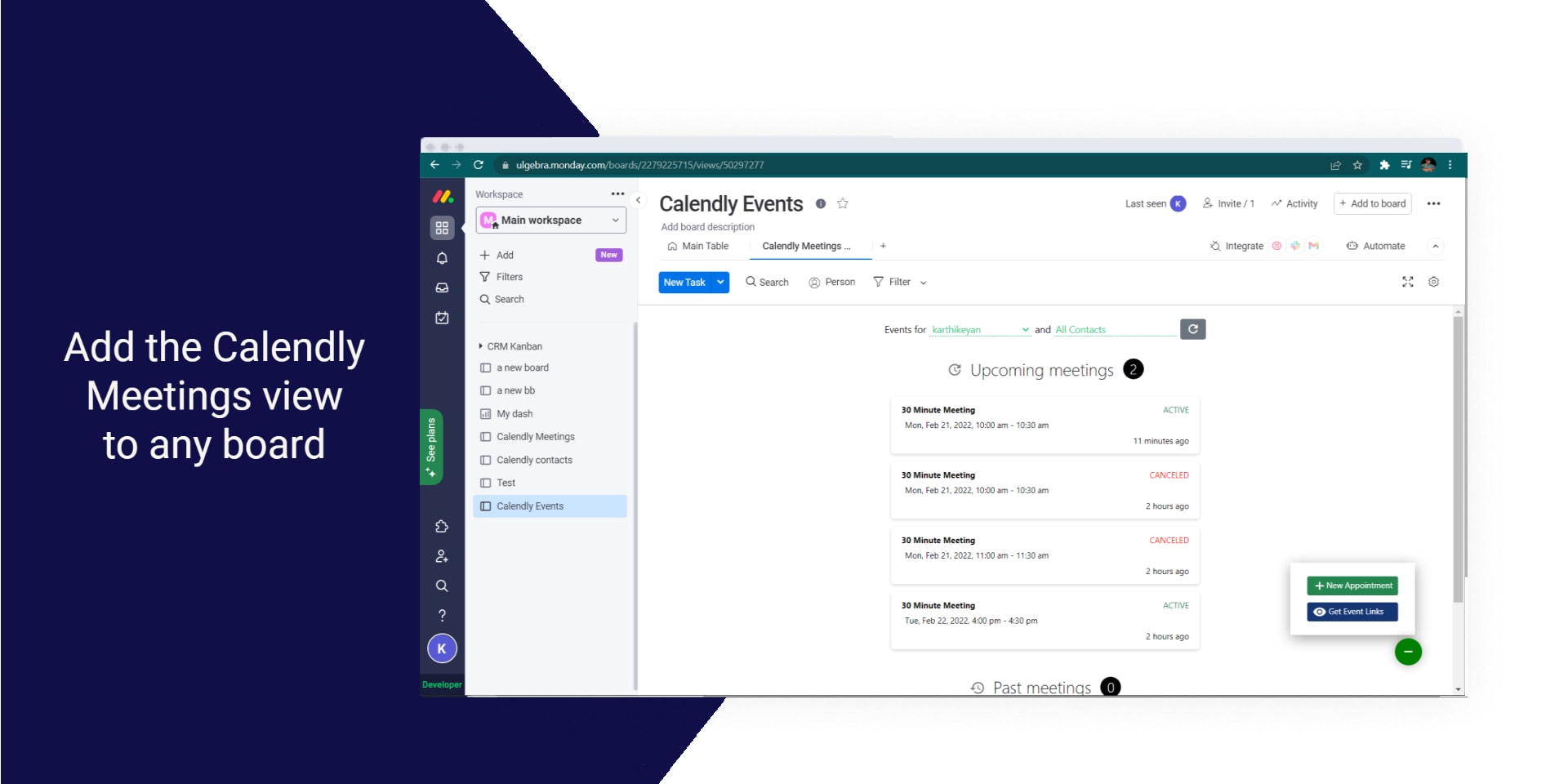Open Main workspace dropdown
Viewport: 1568px width, 784px height.
coord(550,220)
